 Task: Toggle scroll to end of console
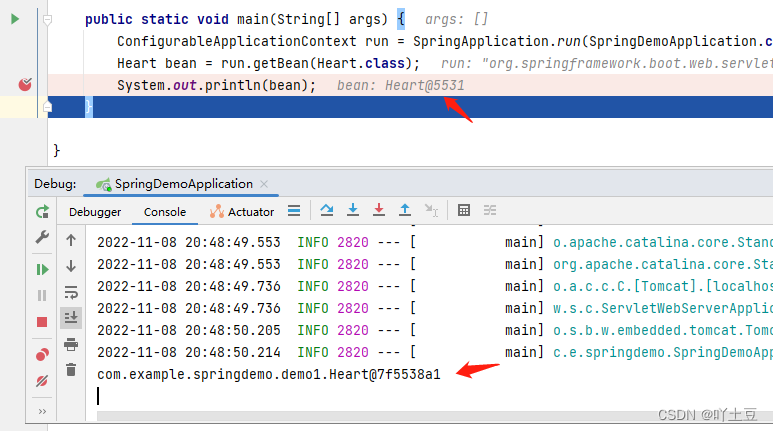point(71,318)
